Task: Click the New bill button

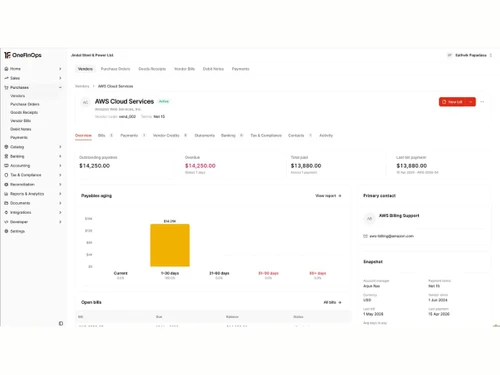Action: pyautogui.click(x=453, y=102)
